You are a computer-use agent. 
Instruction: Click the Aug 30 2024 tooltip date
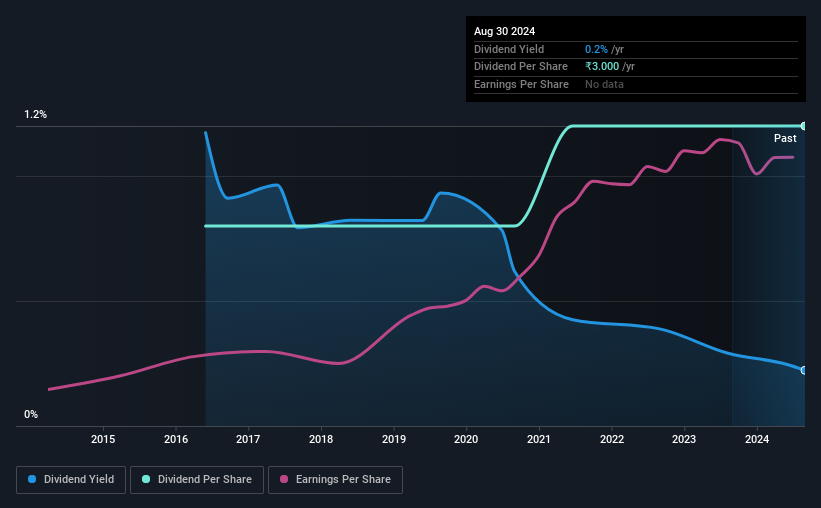504,31
